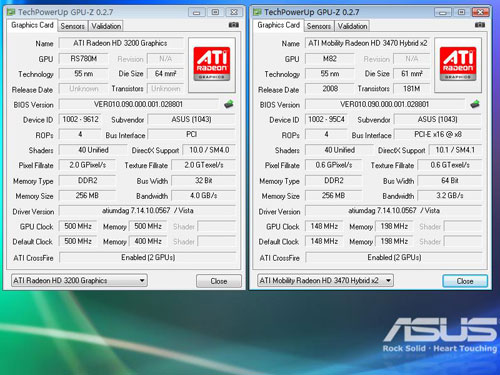Open the Validation tab in left window
The image size is (500, 375).
click(x=106, y=26)
